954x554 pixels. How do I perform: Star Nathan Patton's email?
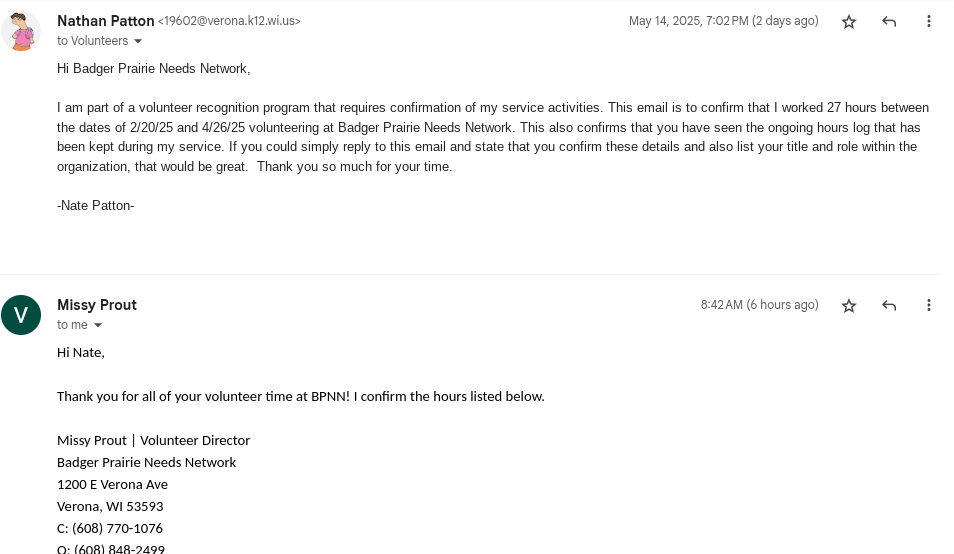point(849,22)
